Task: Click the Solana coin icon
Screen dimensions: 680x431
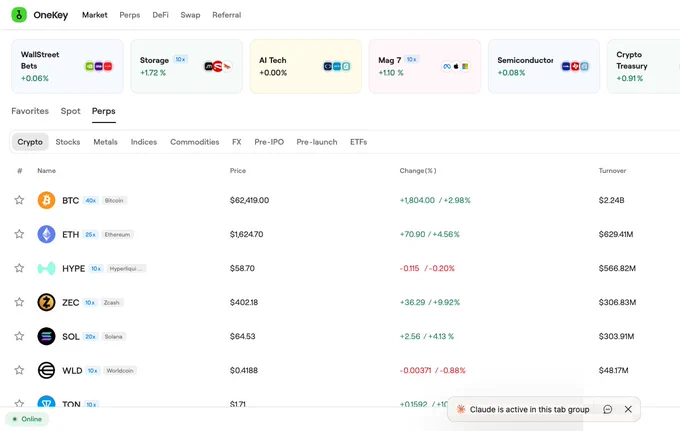Action: (x=46, y=336)
